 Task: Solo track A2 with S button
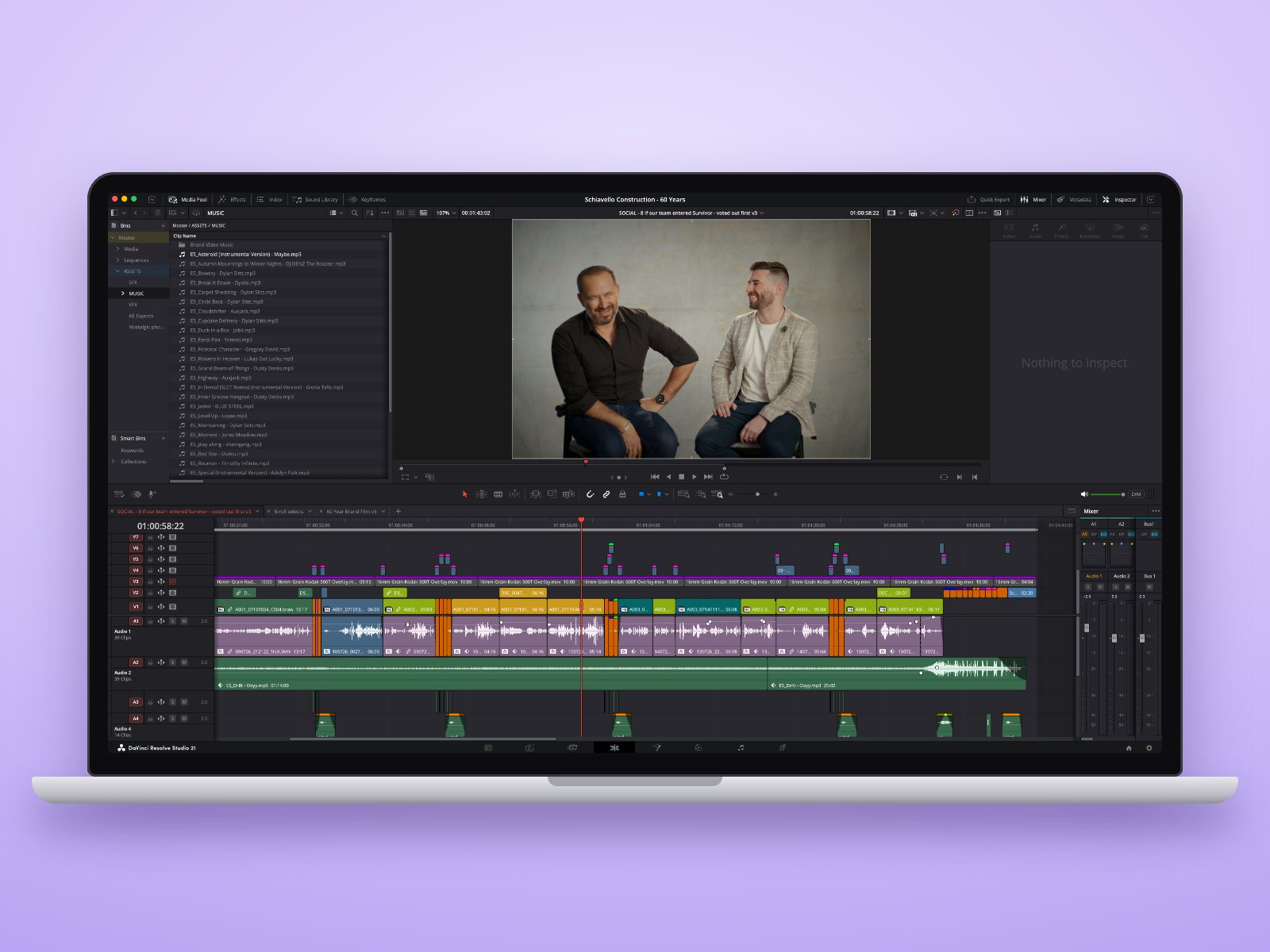(x=172, y=662)
